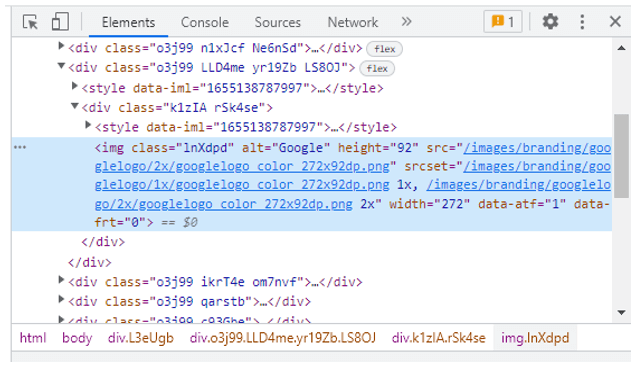Select the class="lnXdpd" attribute text
The image size is (632, 368).
tap(183, 148)
